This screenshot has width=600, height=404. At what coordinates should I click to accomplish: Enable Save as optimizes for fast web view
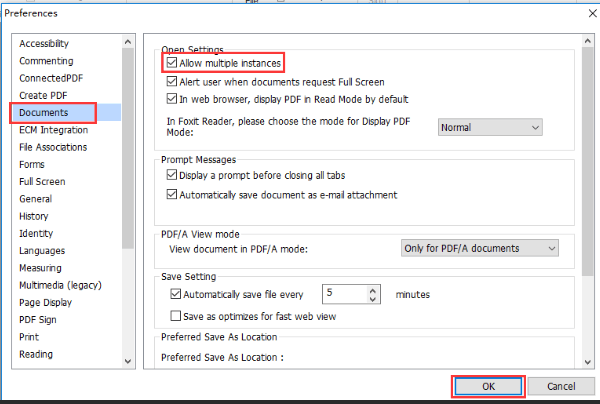pos(177,316)
